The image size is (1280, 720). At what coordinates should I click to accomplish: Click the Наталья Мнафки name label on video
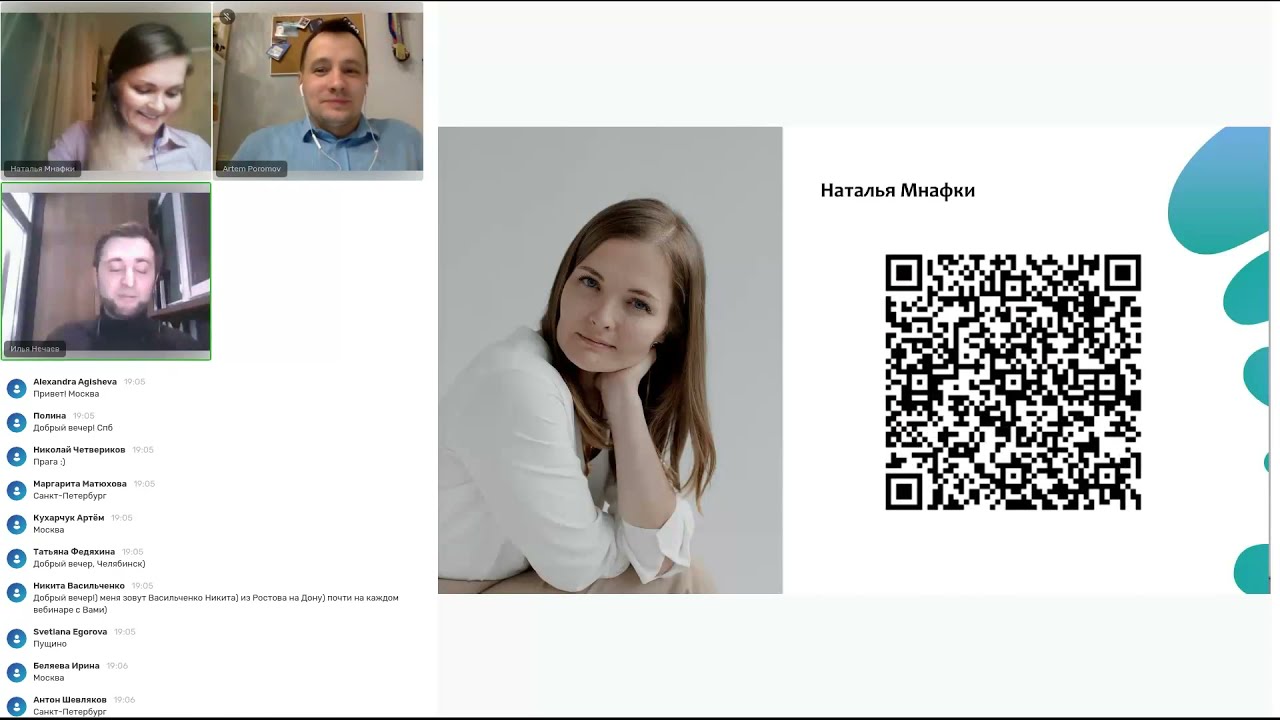pos(43,169)
